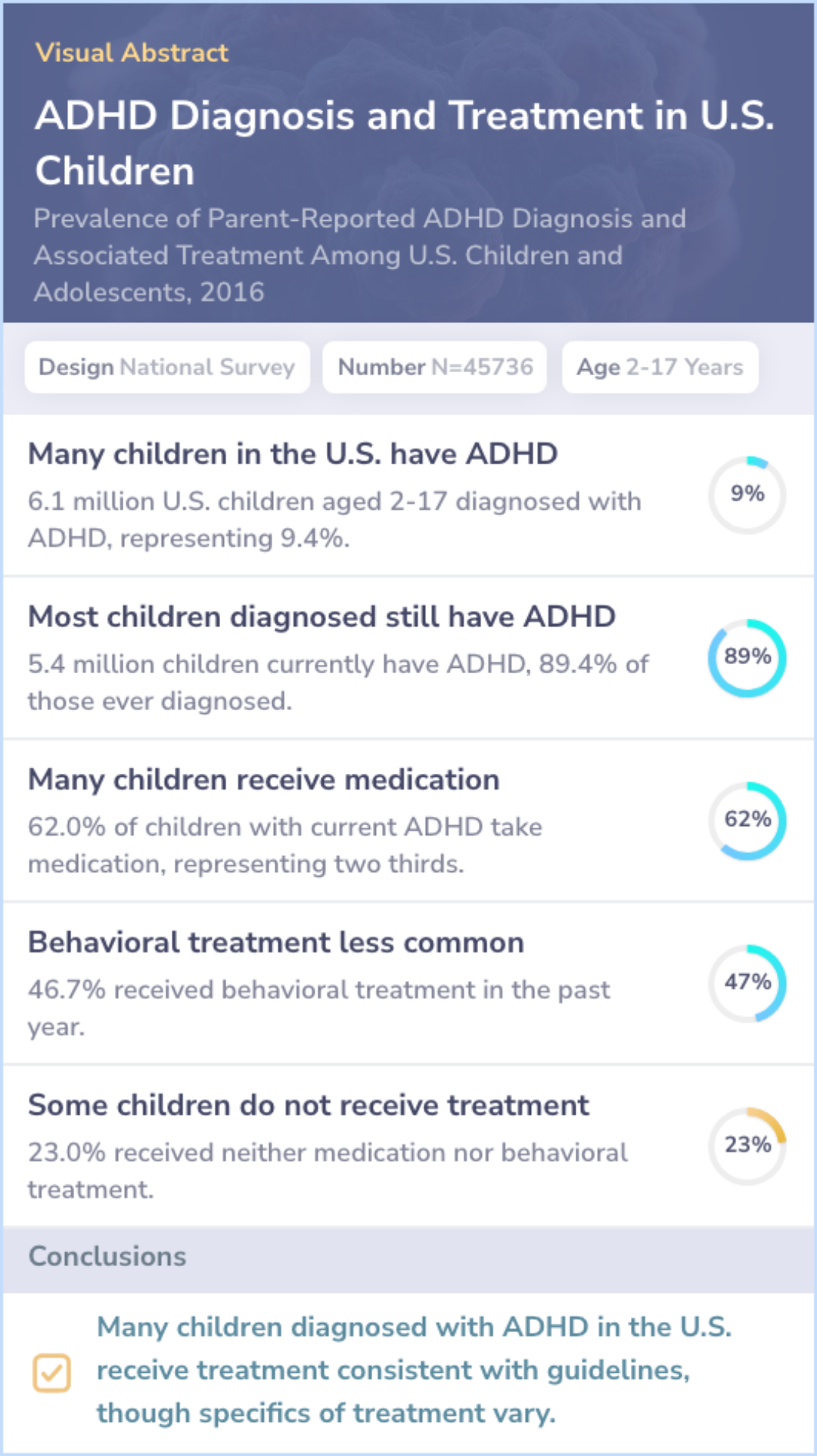Screen dimensions: 817x1456
Task: Click the conclusion statement text
Action: click(x=414, y=1370)
